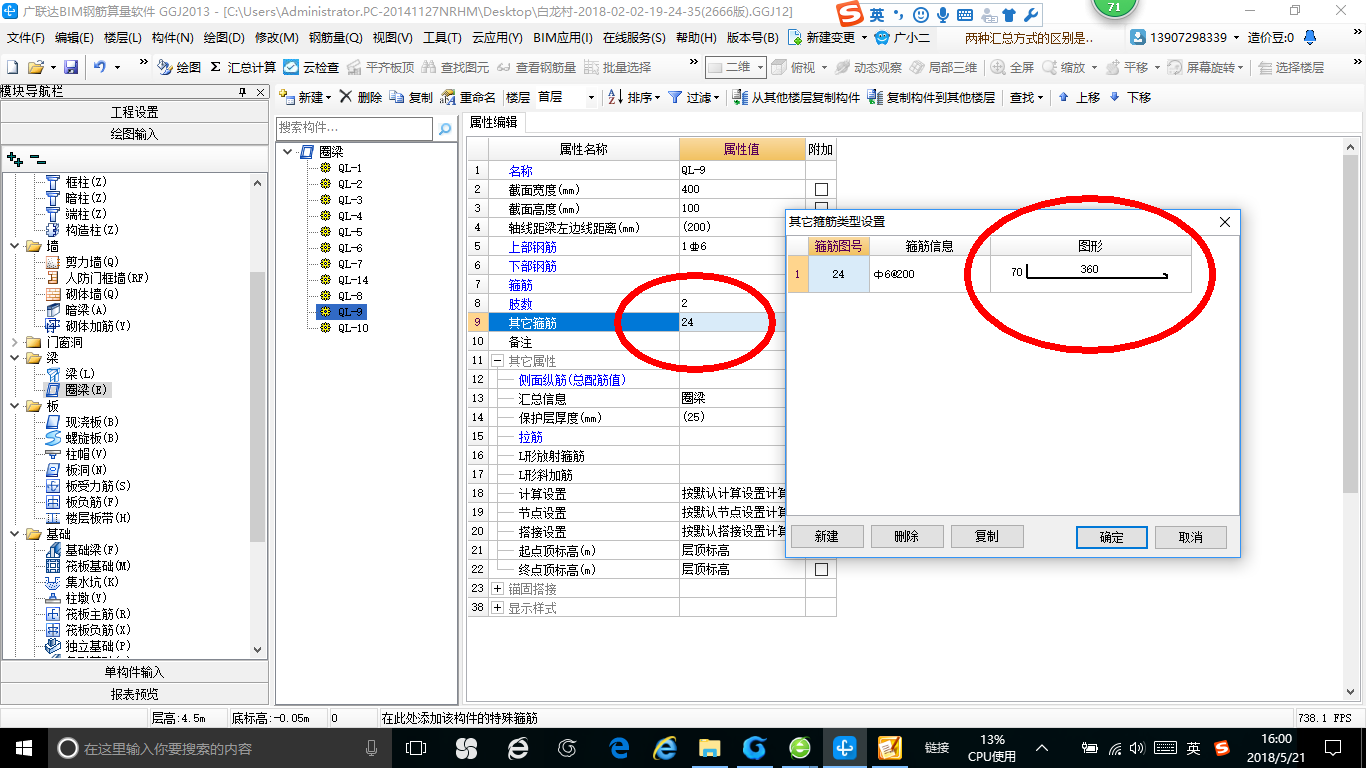The image size is (1366, 768).
Task: Select 框柱(Z) in navigation tree
Action: tap(85, 182)
